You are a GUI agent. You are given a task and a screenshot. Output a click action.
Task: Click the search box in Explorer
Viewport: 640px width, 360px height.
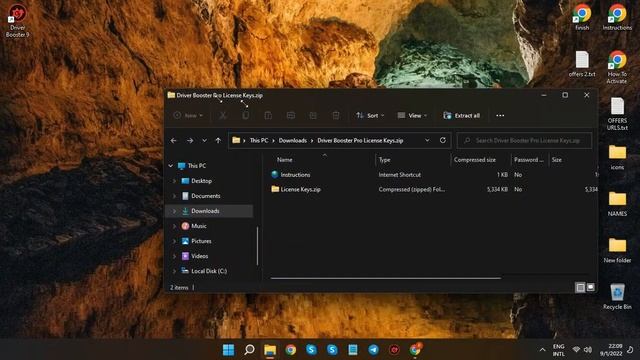click(524, 140)
